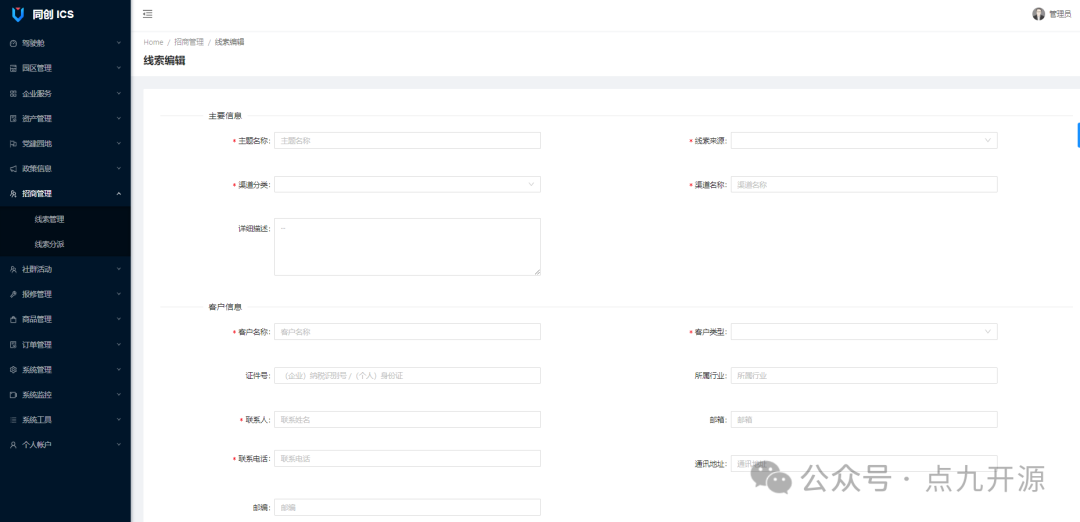Open the 管理员 user avatar
Screen dimensions: 1080x522
1038,14
